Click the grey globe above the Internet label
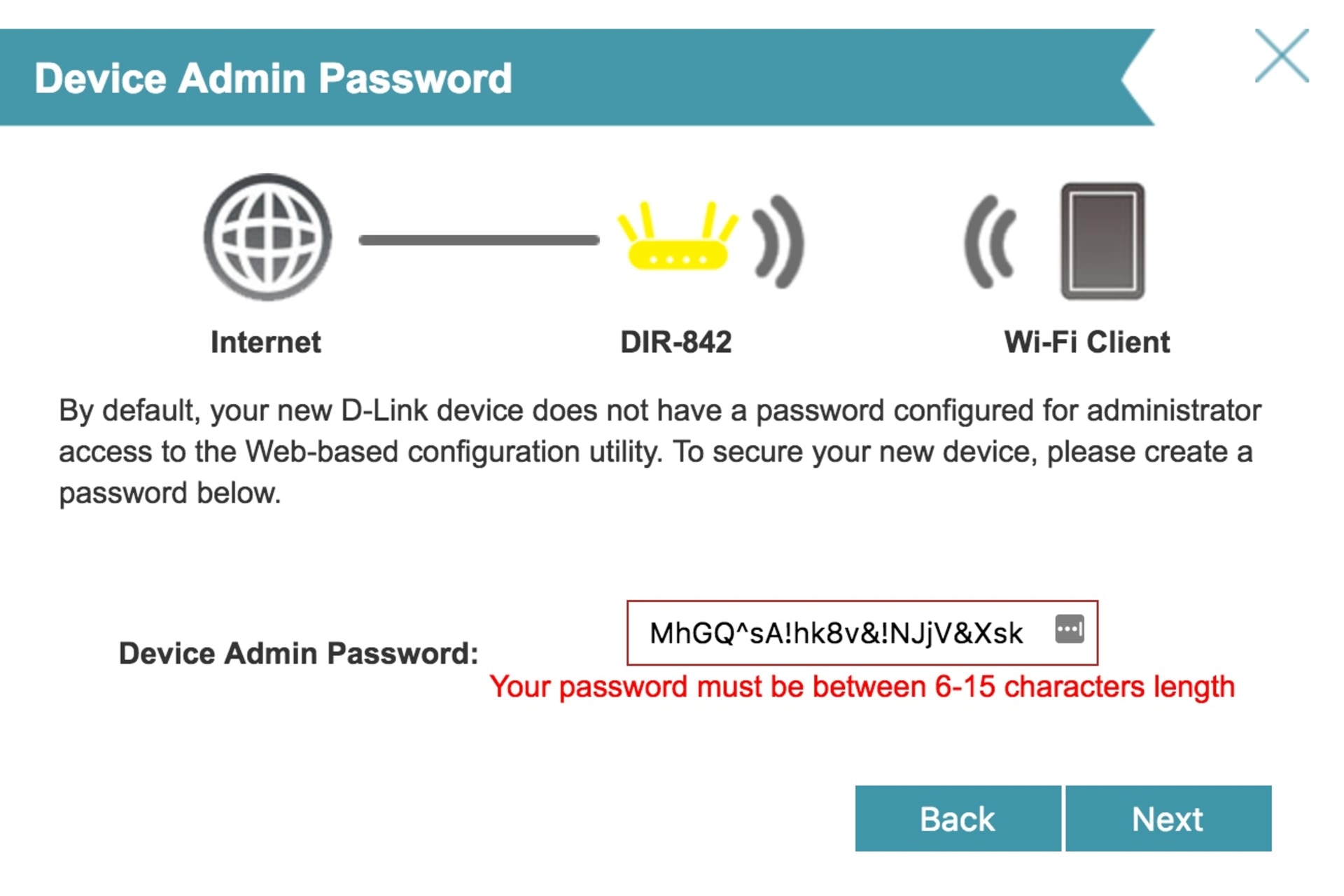Image resolution: width=1344 pixels, height=896 pixels. (267, 237)
